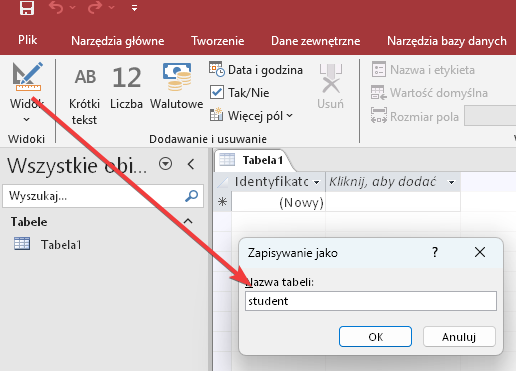Click the Anuluj cancel button
Viewport: 516px width, 371px height.
pos(459,337)
